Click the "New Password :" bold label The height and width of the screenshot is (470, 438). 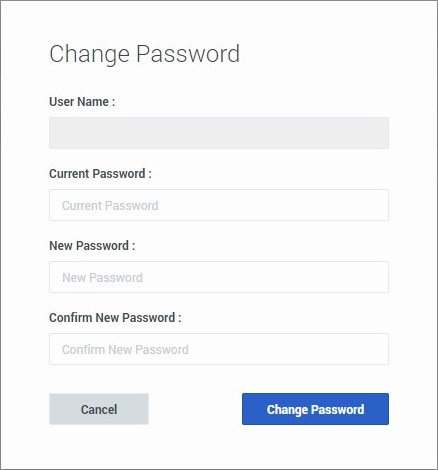pos(92,246)
